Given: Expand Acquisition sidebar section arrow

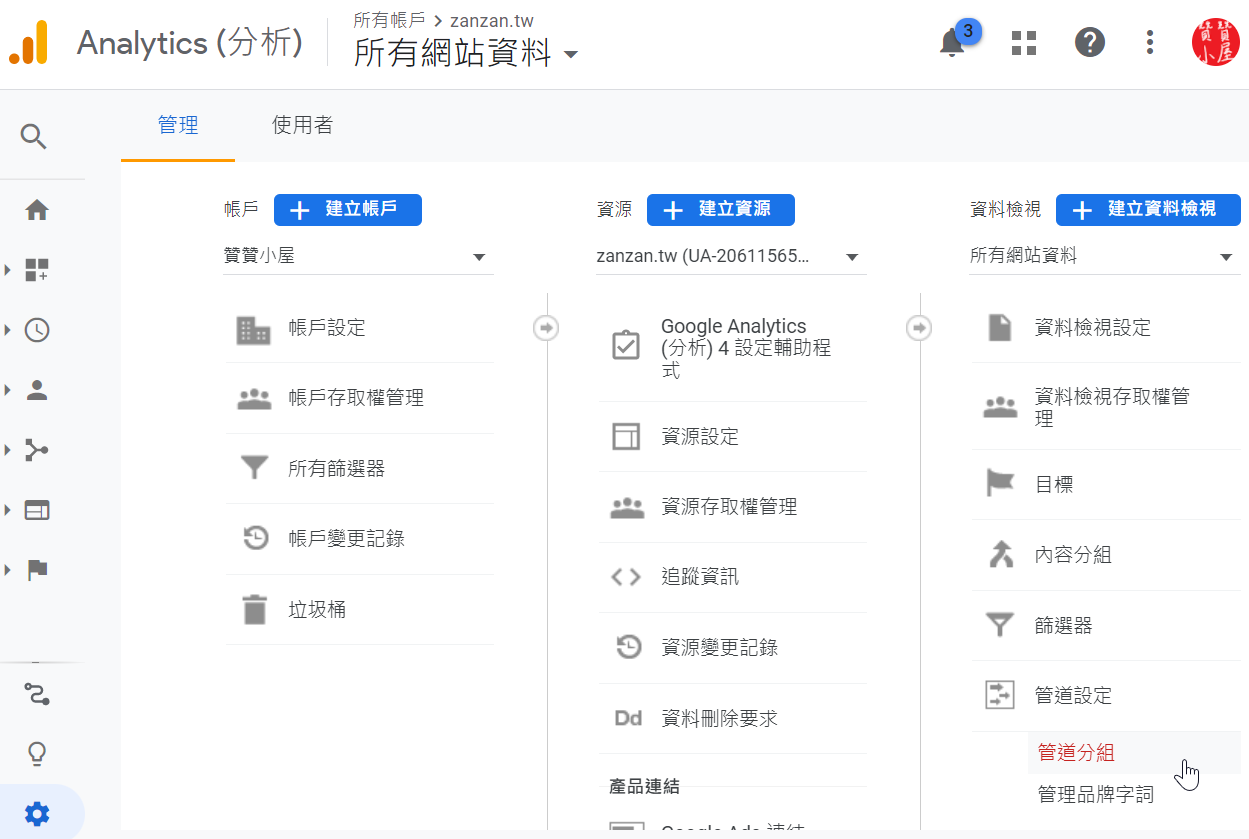Looking at the screenshot, I should point(8,450).
